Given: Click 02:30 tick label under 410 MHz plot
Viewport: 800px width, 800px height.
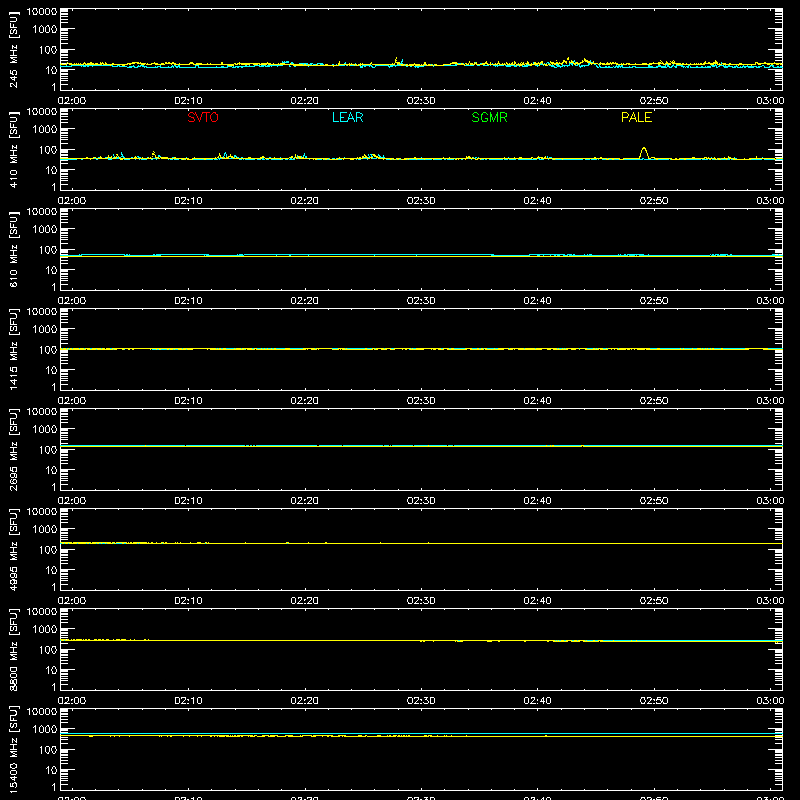Looking at the screenshot, I should point(421,201).
